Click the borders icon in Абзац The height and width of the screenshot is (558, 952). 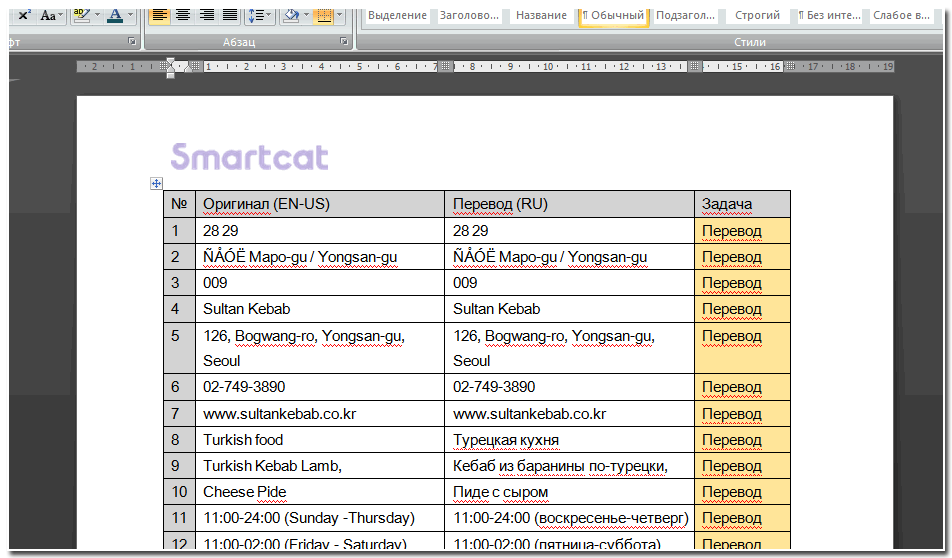pyautogui.click(x=323, y=15)
